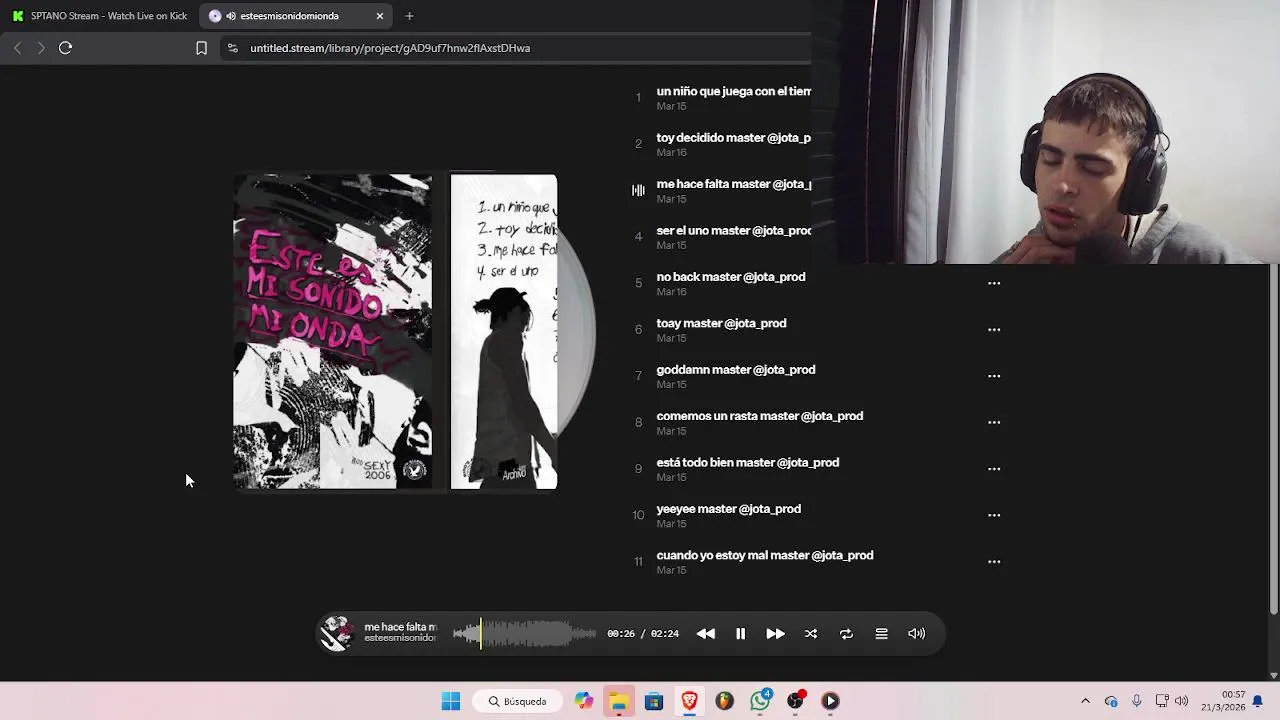Play comemos un rasta master

point(760,416)
